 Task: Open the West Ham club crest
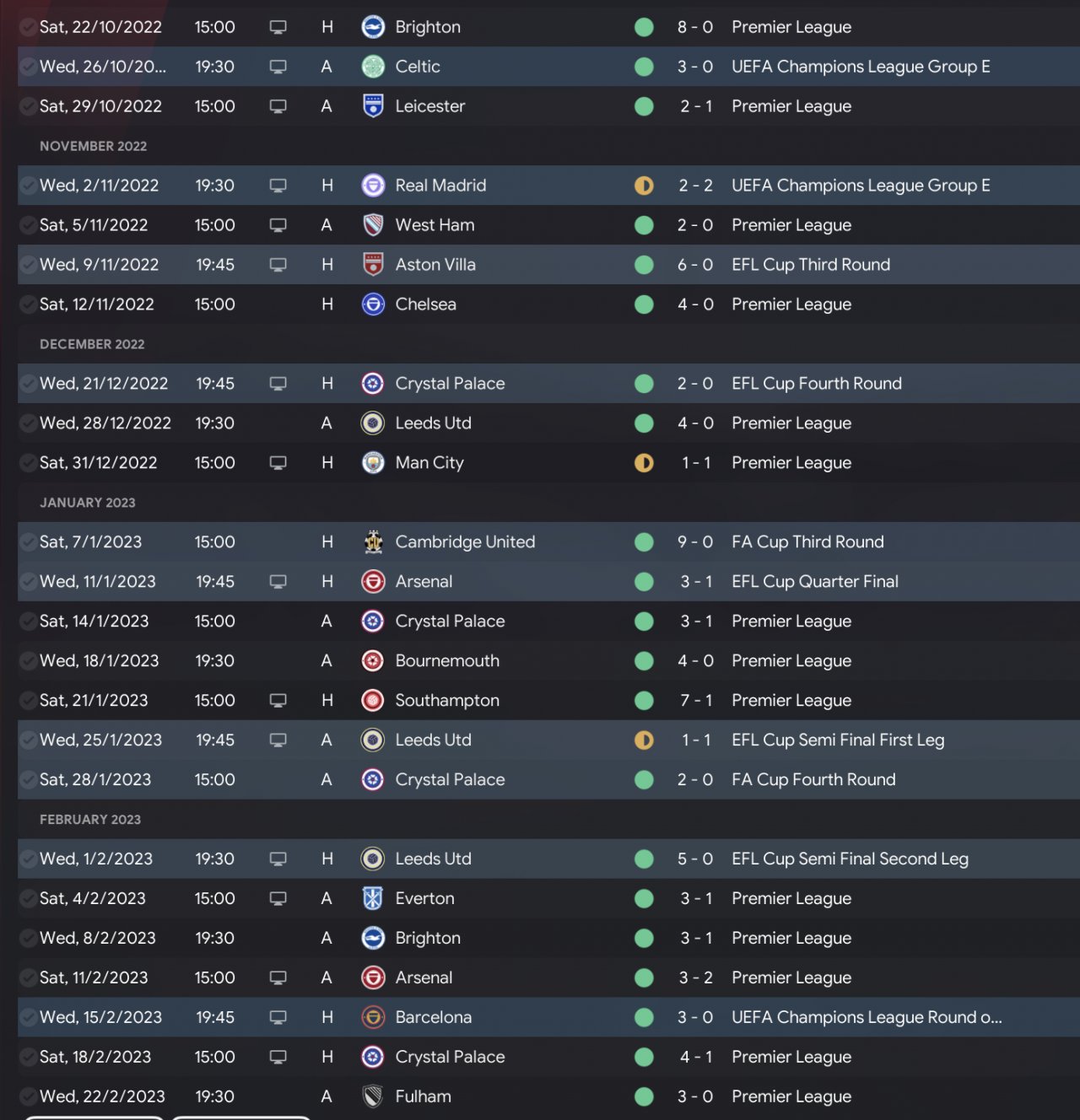373,225
